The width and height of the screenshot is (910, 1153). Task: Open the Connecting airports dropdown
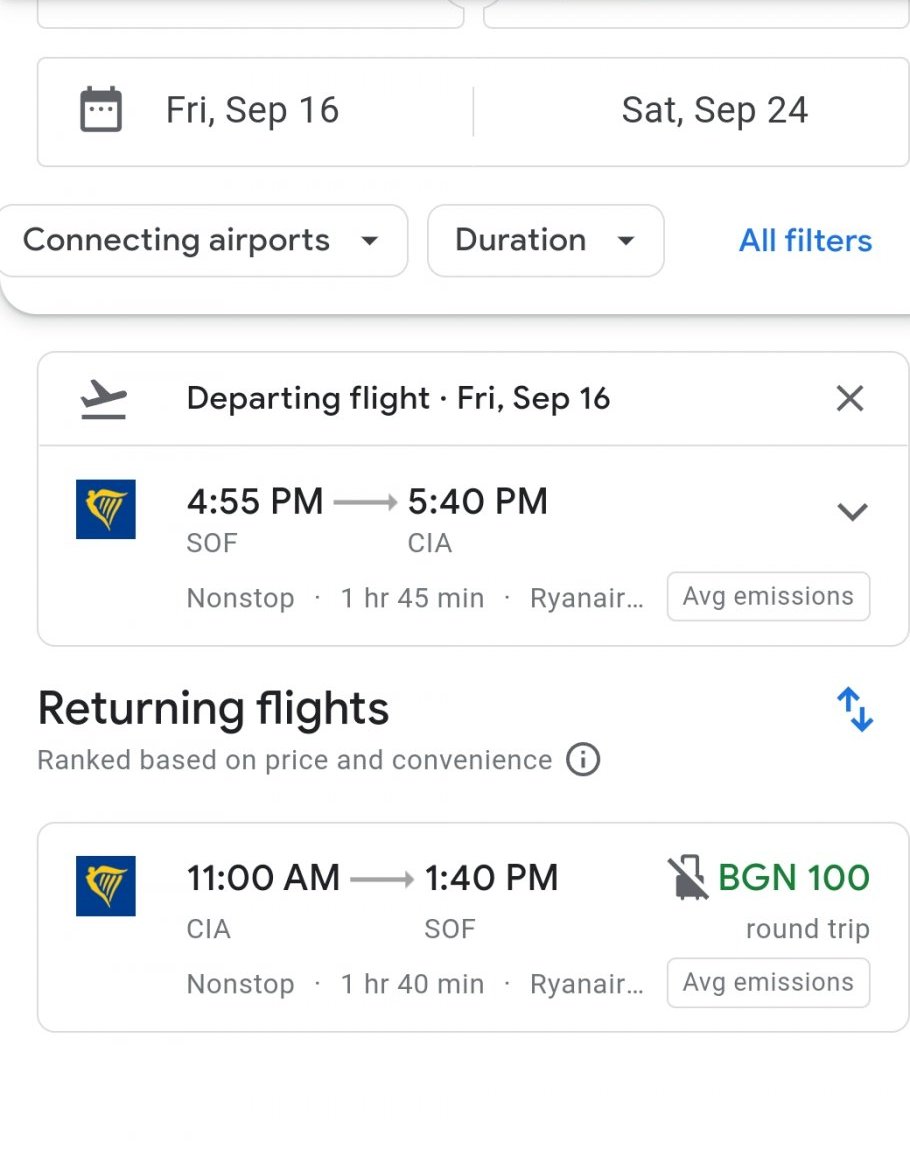pos(201,241)
